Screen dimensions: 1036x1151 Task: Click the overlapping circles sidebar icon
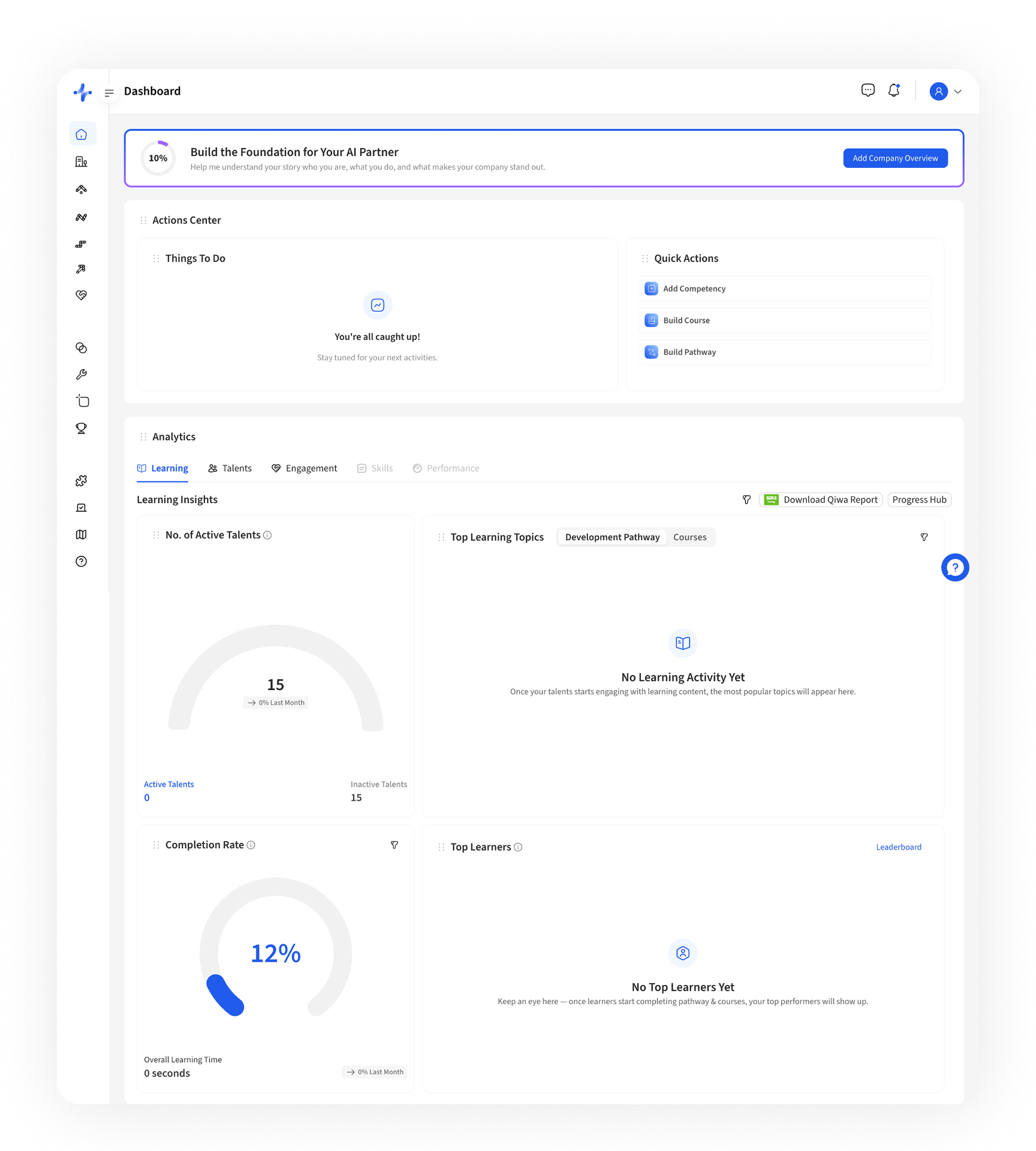click(x=82, y=348)
